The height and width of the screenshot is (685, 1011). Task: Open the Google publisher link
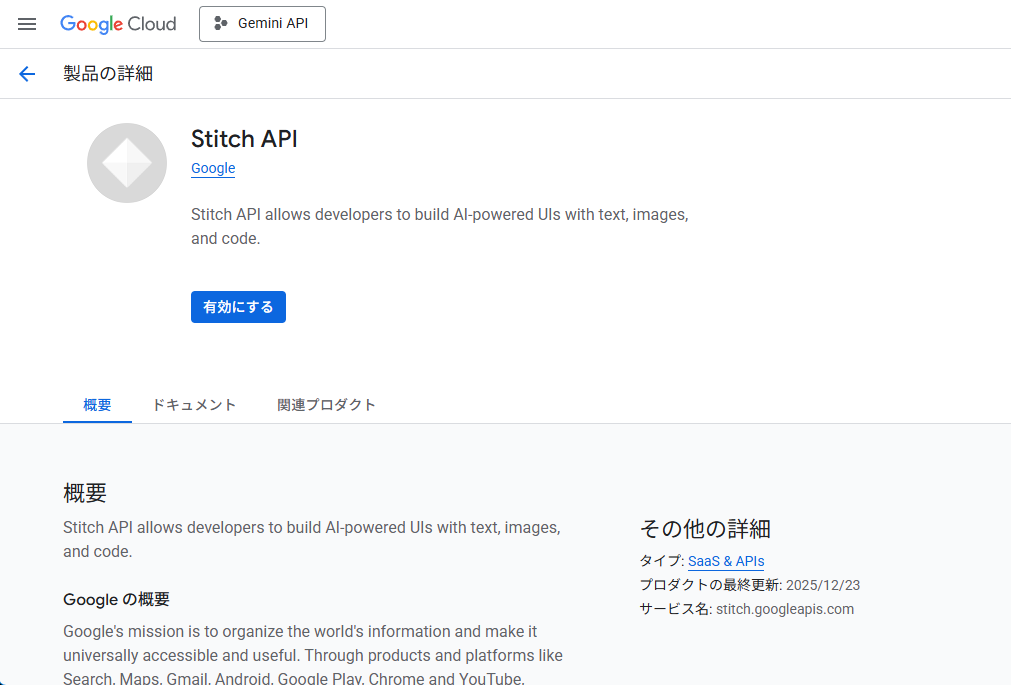click(213, 168)
